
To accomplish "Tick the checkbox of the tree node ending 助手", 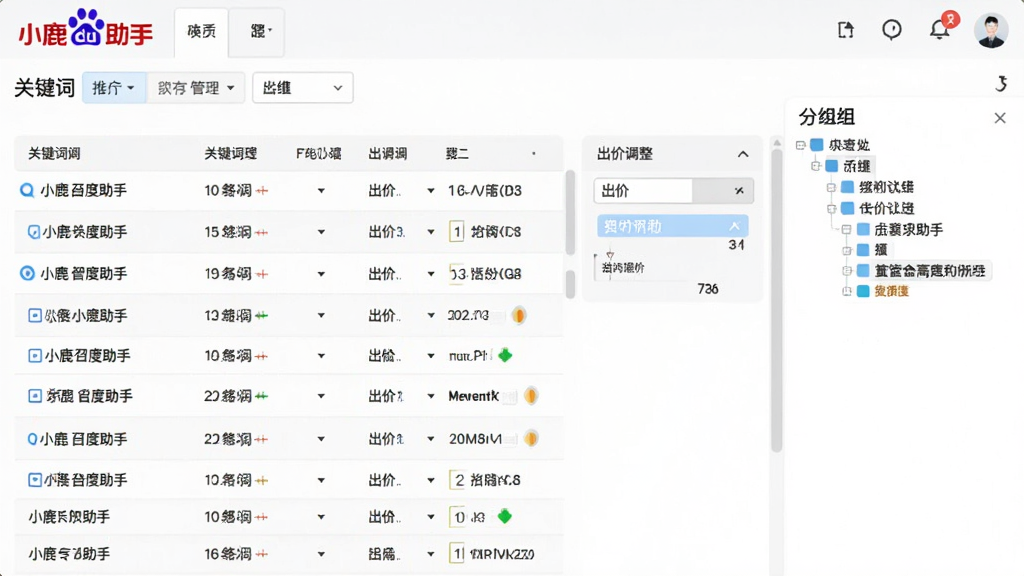I will (x=863, y=229).
